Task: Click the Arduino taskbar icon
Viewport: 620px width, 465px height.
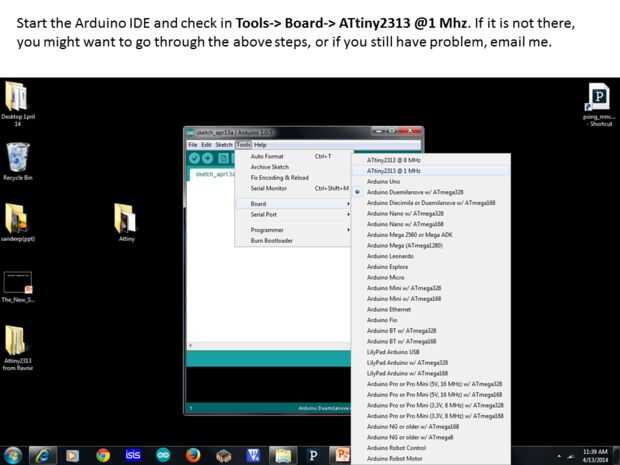Action: [x=163, y=456]
